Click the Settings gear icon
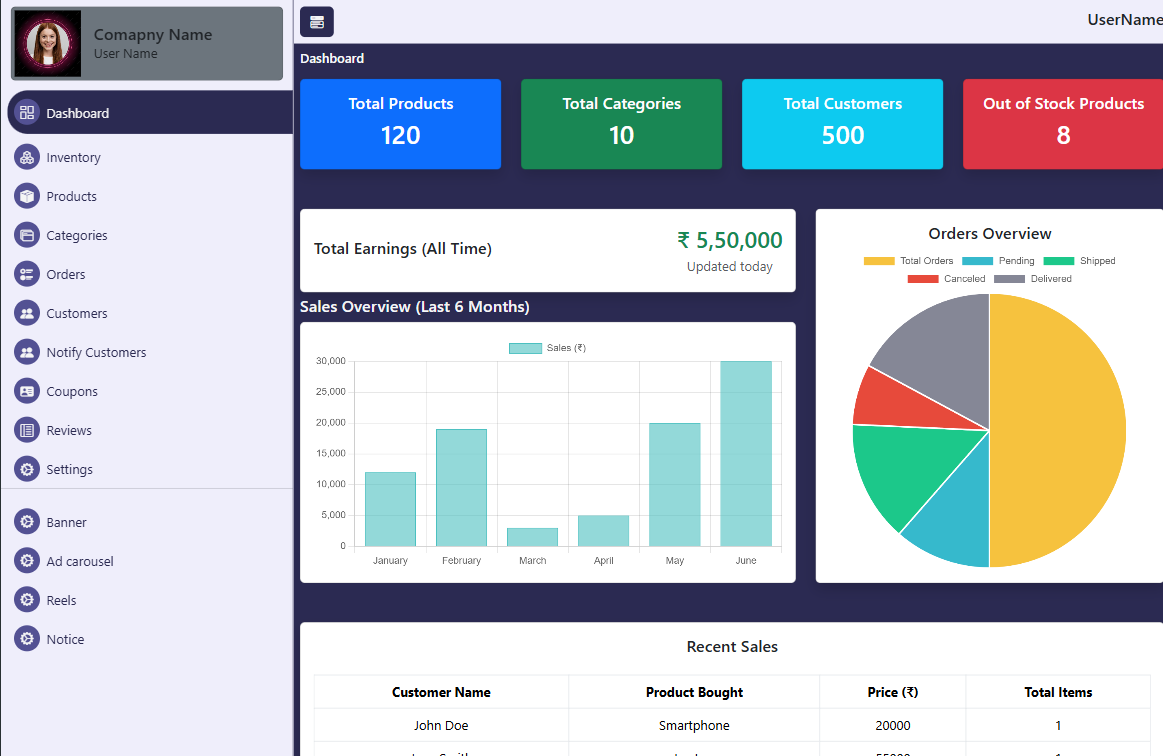 point(27,469)
